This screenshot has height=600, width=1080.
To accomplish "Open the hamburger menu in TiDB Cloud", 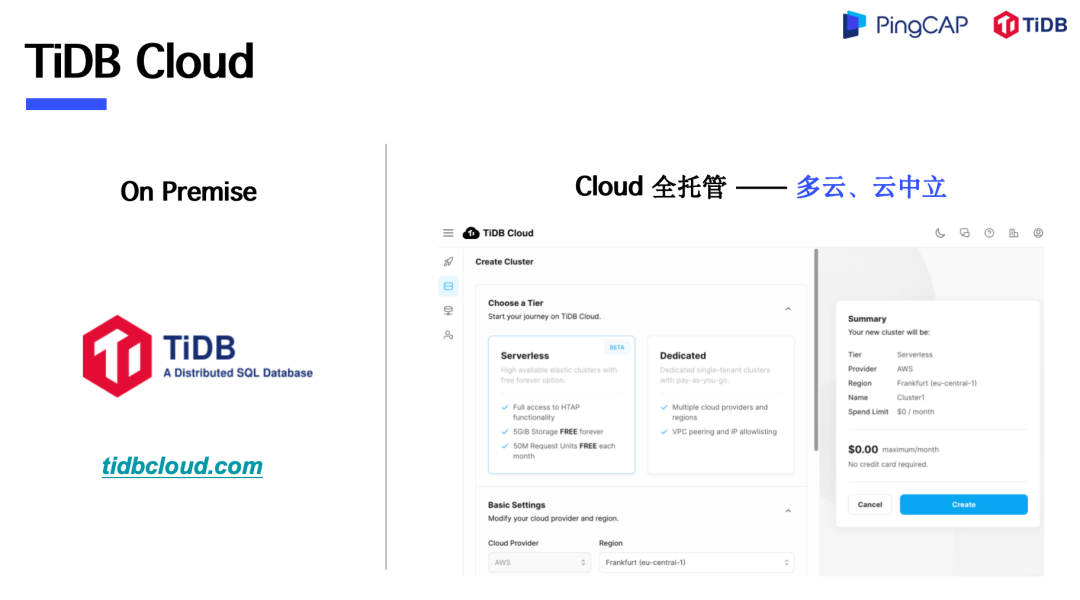I will (448, 233).
